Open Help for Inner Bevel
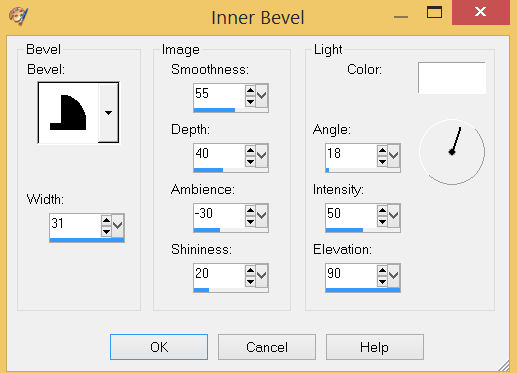 coord(375,347)
